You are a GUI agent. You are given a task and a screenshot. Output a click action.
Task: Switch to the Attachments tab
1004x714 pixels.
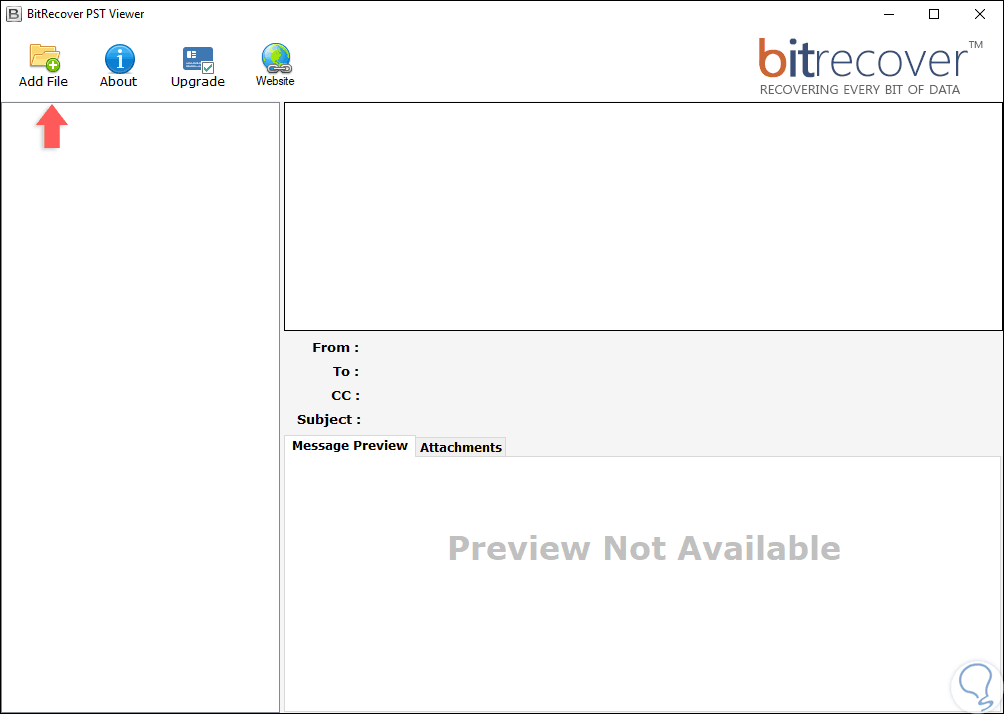click(460, 447)
